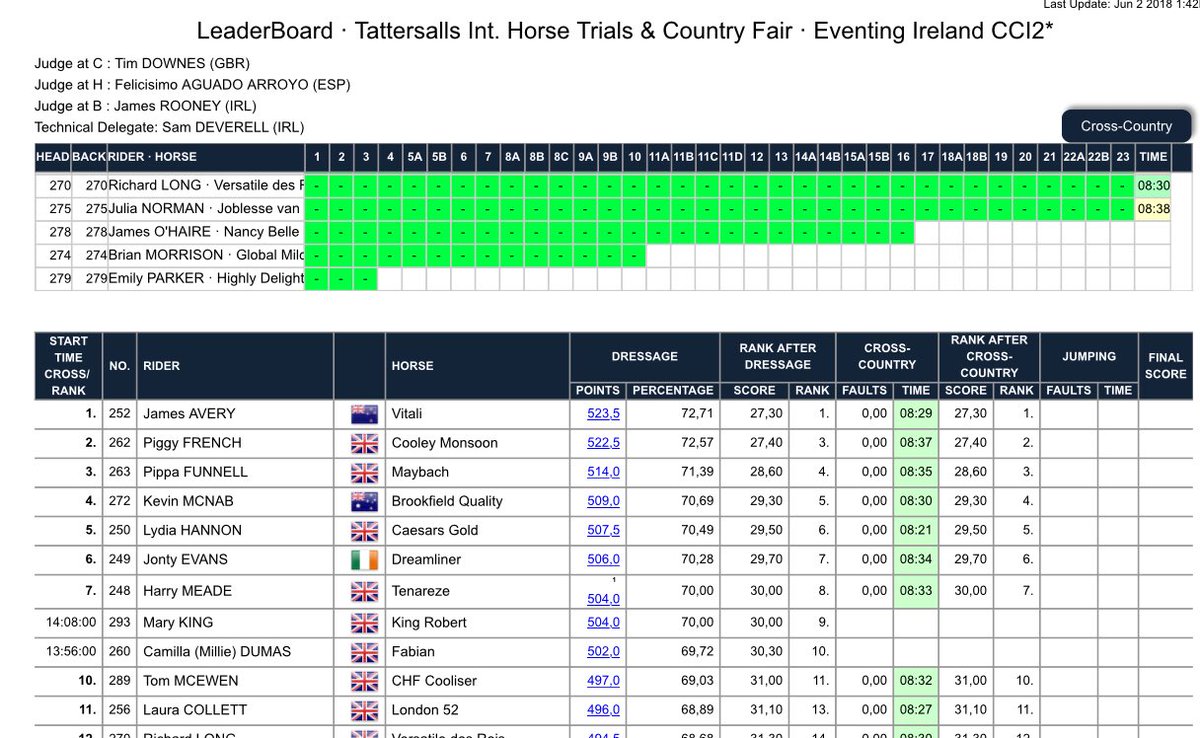
Task: Click James AVERY's country flag
Action: 362,413
